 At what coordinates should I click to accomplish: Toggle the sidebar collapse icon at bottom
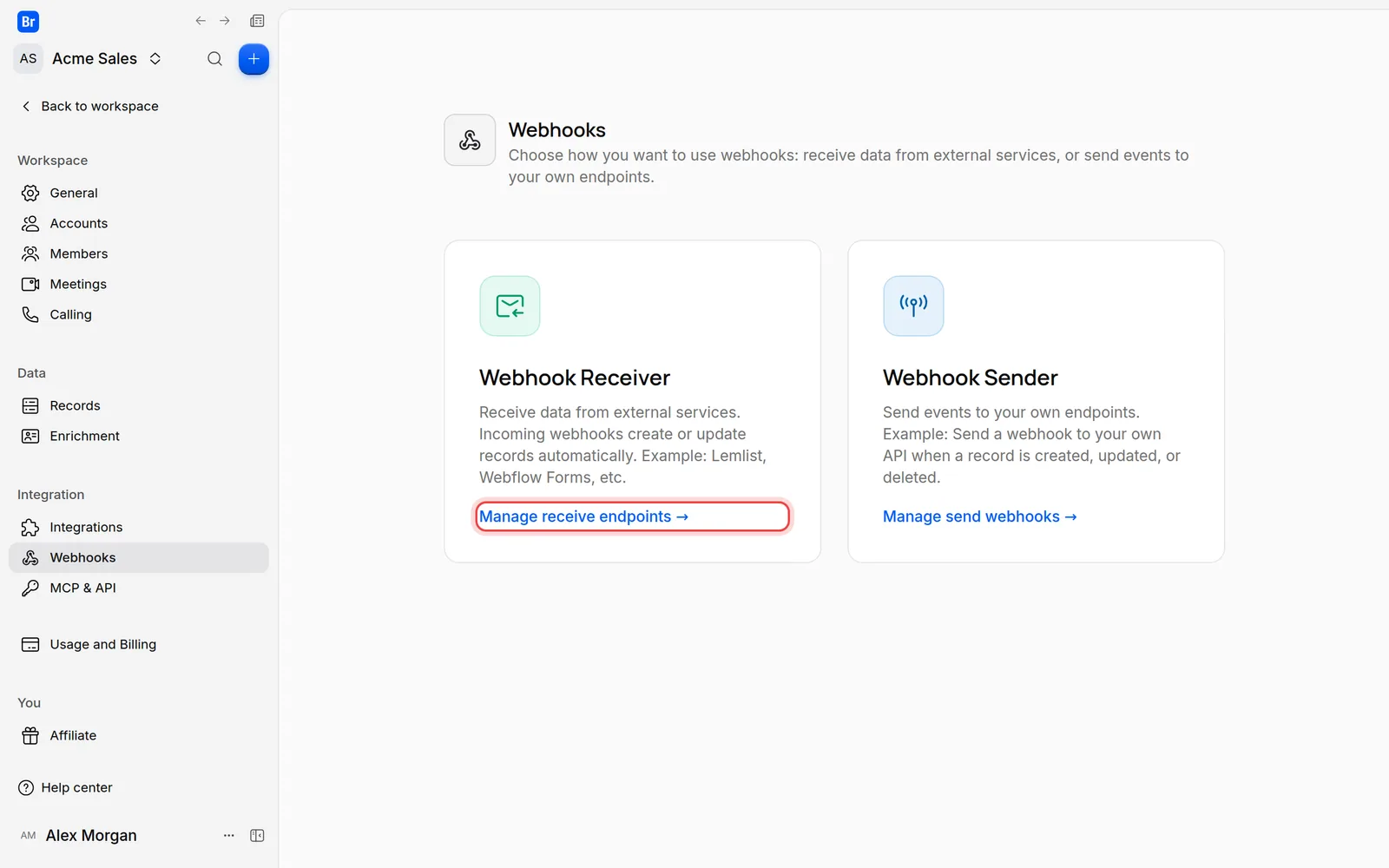[x=257, y=835]
